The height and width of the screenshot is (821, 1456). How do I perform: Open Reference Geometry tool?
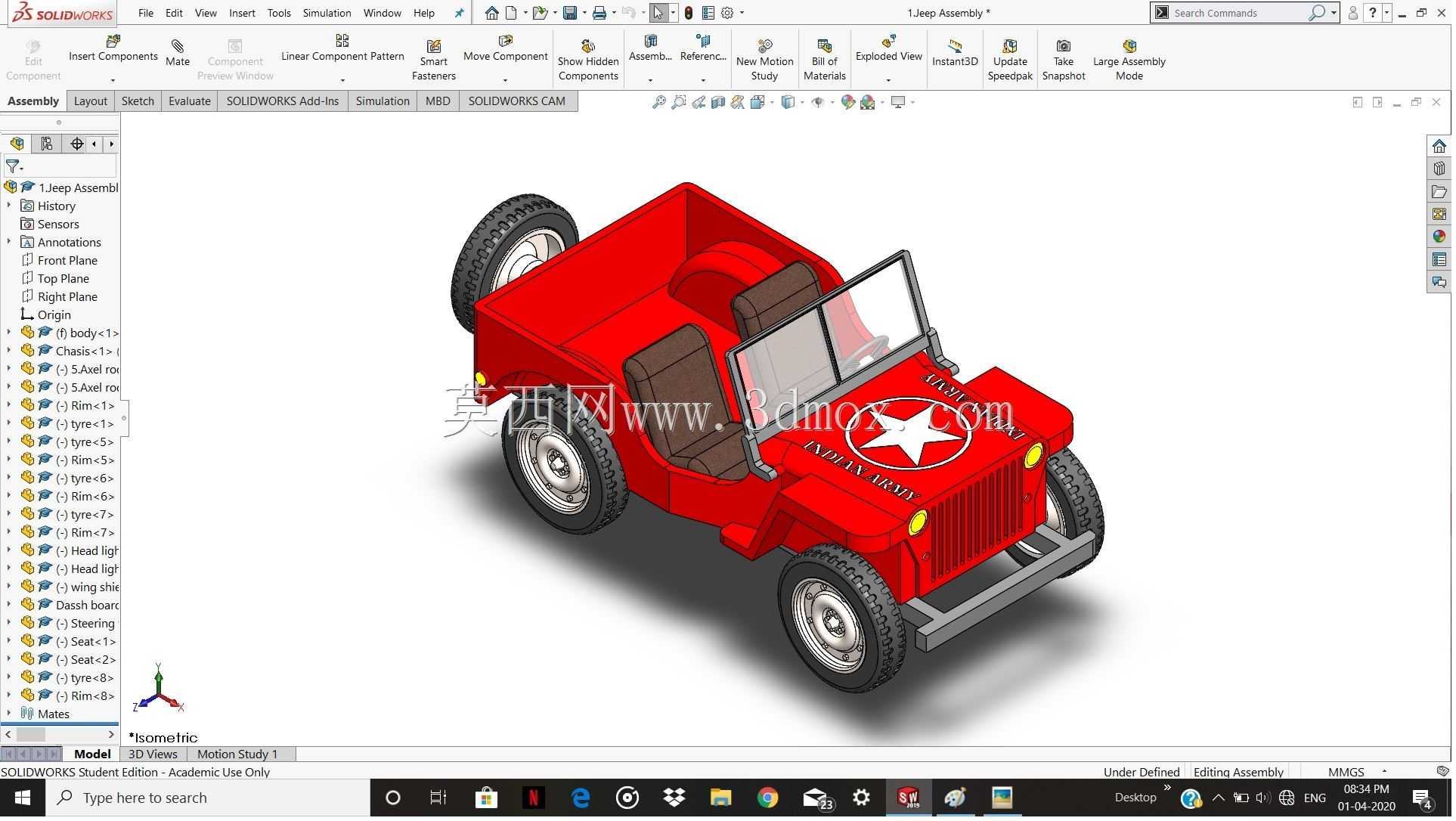(x=703, y=48)
